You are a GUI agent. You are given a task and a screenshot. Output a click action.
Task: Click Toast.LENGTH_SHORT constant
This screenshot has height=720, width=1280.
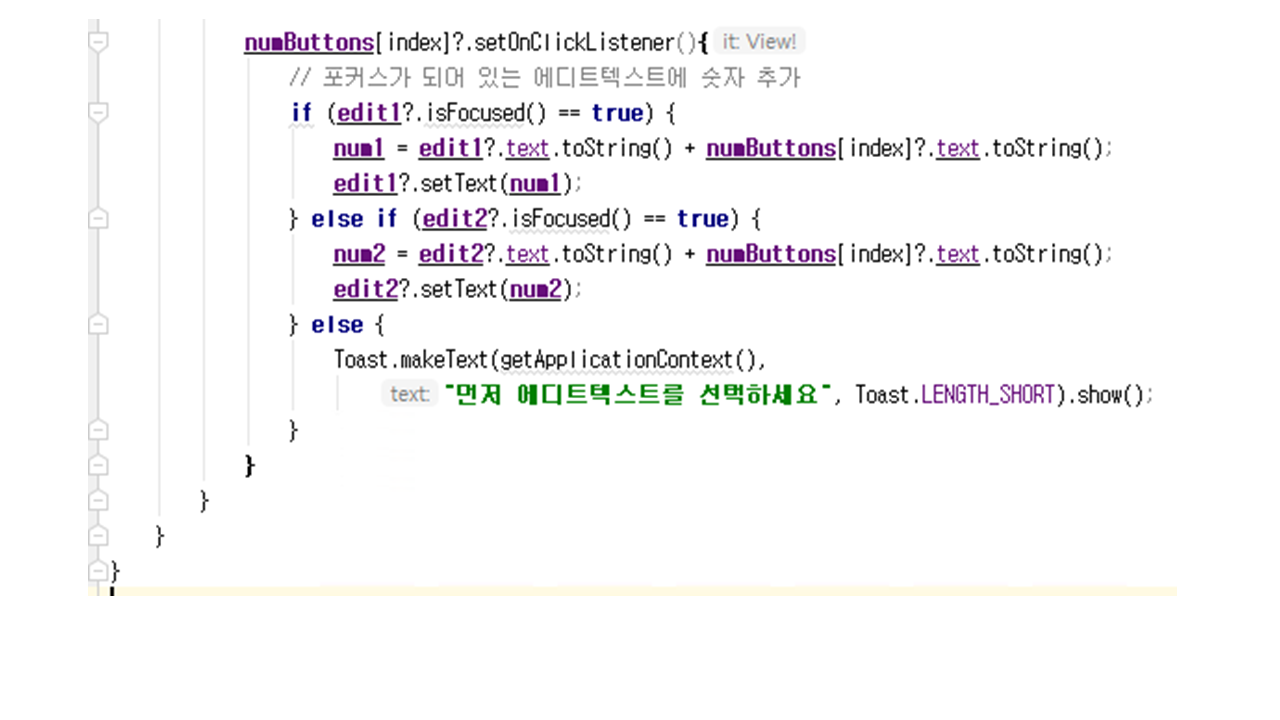(987, 395)
